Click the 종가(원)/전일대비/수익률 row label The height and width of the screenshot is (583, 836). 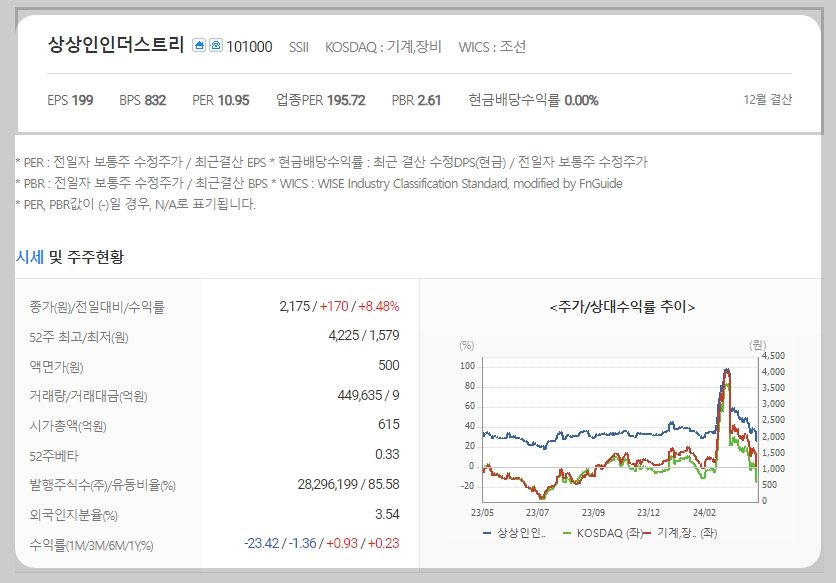point(97,307)
